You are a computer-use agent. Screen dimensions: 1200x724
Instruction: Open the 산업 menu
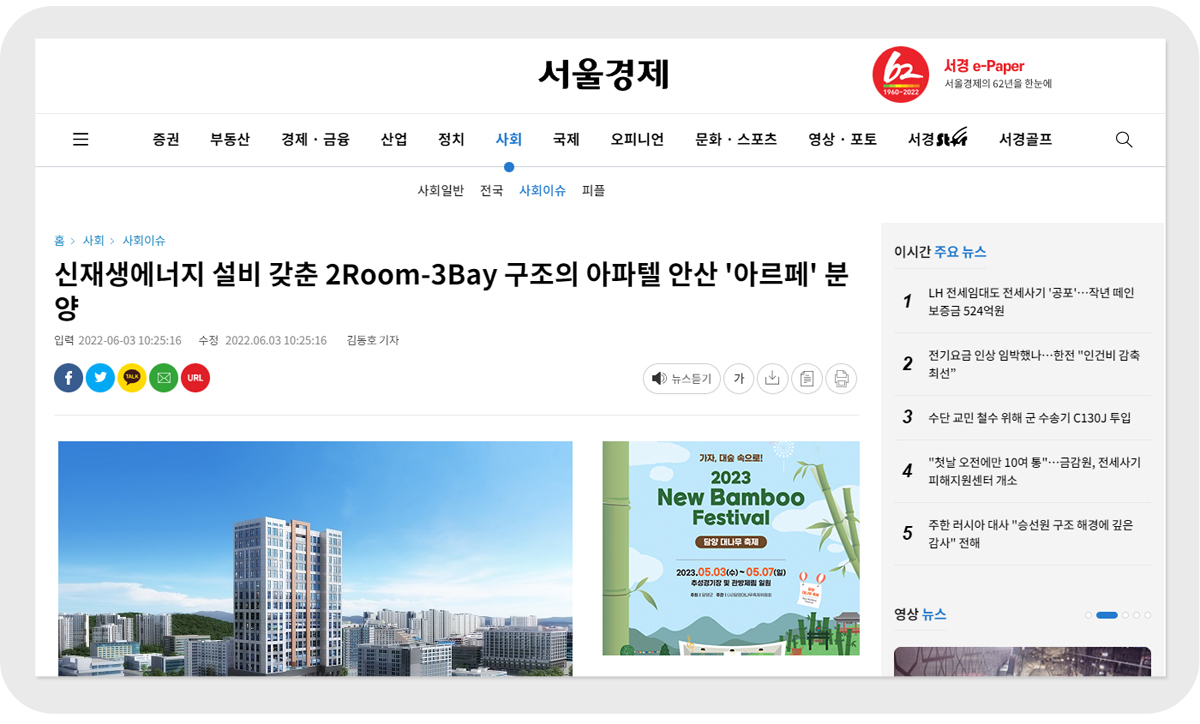tap(394, 140)
